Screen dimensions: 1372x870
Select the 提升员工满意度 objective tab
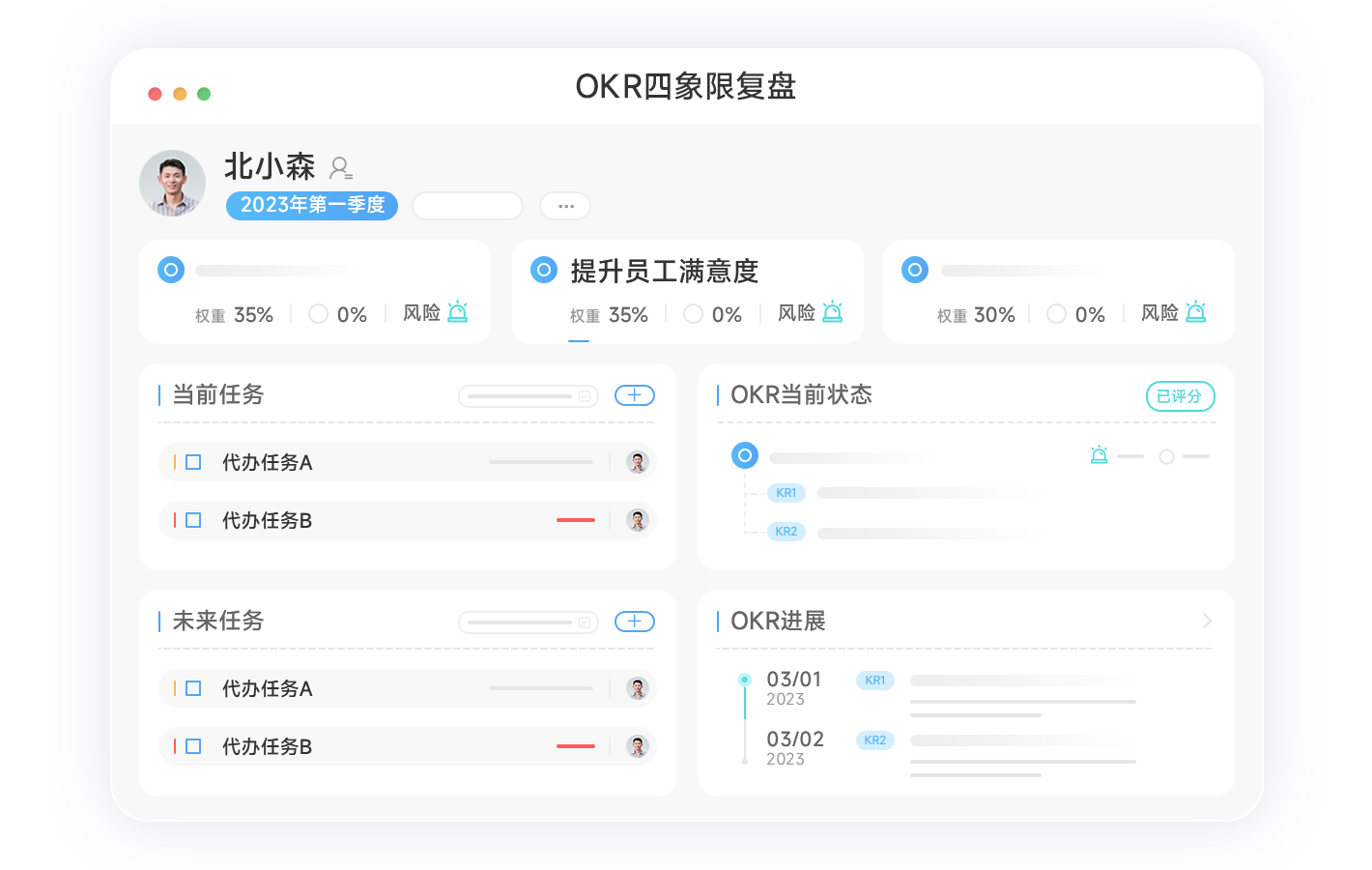(664, 272)
